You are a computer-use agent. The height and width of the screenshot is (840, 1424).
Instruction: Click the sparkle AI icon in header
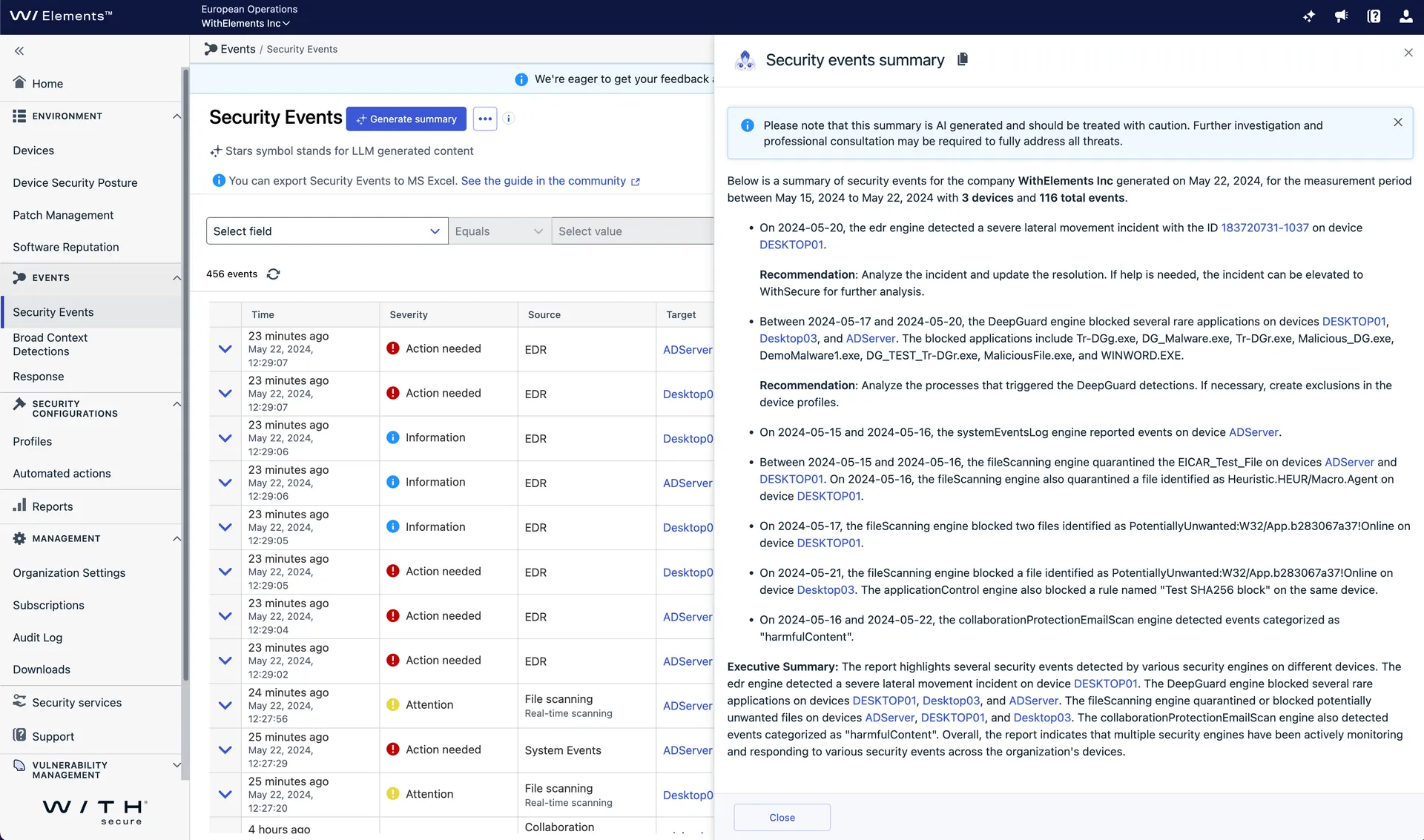pyautogui.click(x=1309, y=16)
